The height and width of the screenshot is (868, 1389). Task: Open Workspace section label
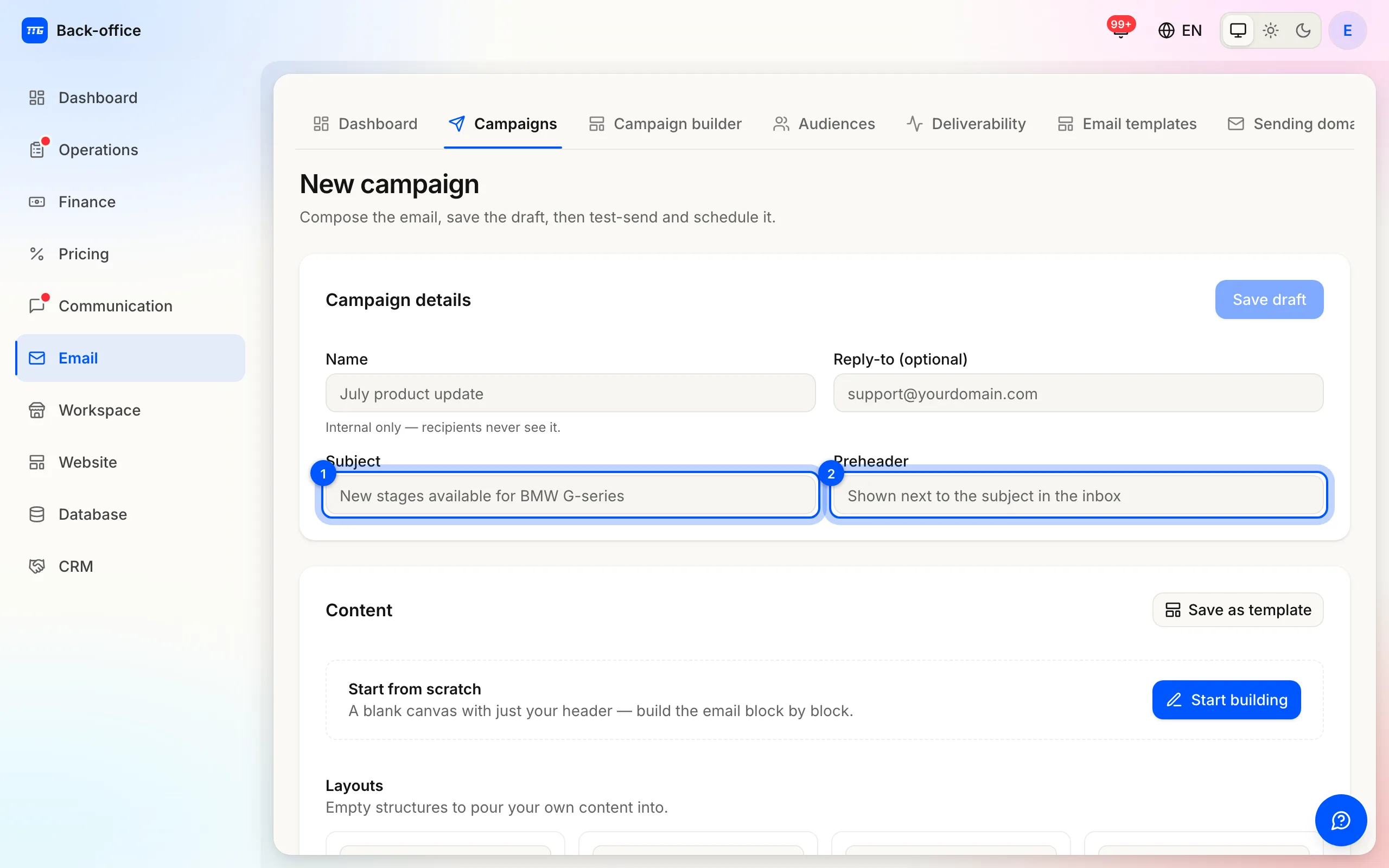pyautogui.click(x=99, y=410)
